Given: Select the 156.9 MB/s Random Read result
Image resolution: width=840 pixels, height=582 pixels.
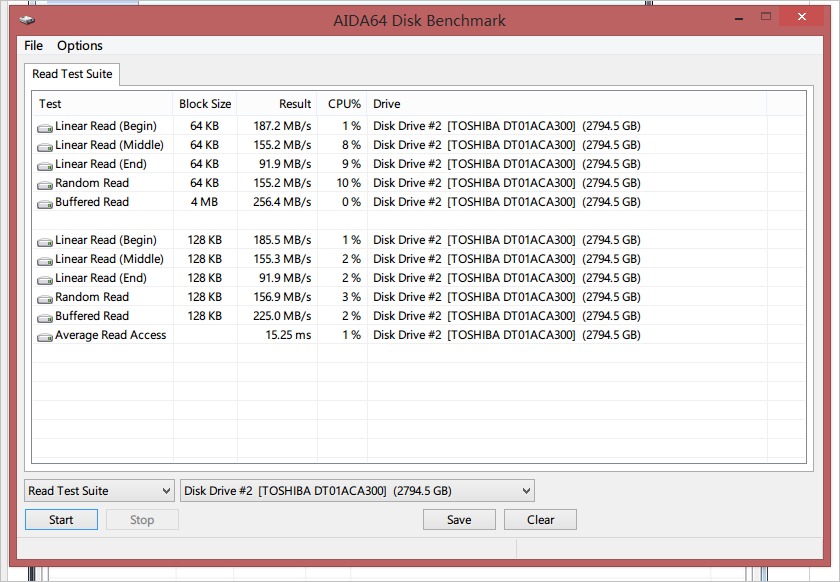Looking at the screenshot, I should pos(282,297).
